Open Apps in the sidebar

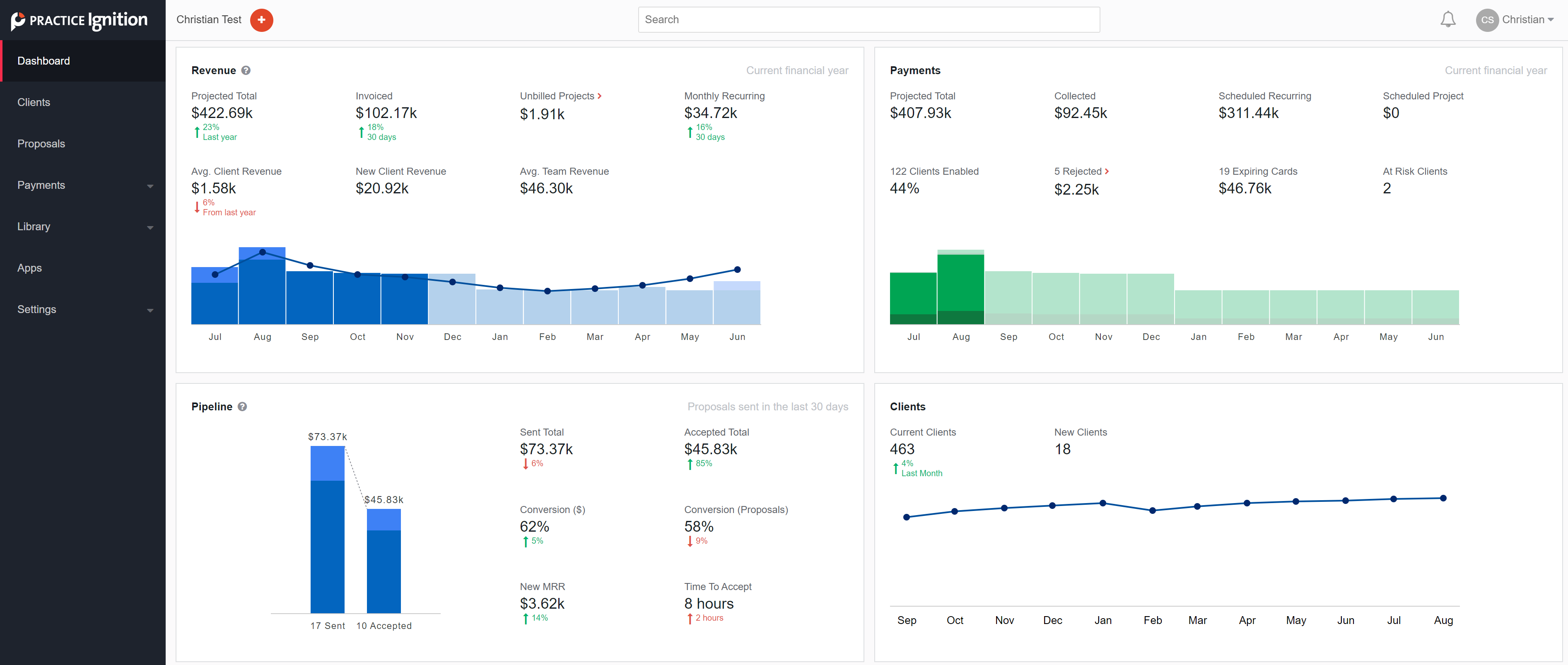click(x=29, y=268)
